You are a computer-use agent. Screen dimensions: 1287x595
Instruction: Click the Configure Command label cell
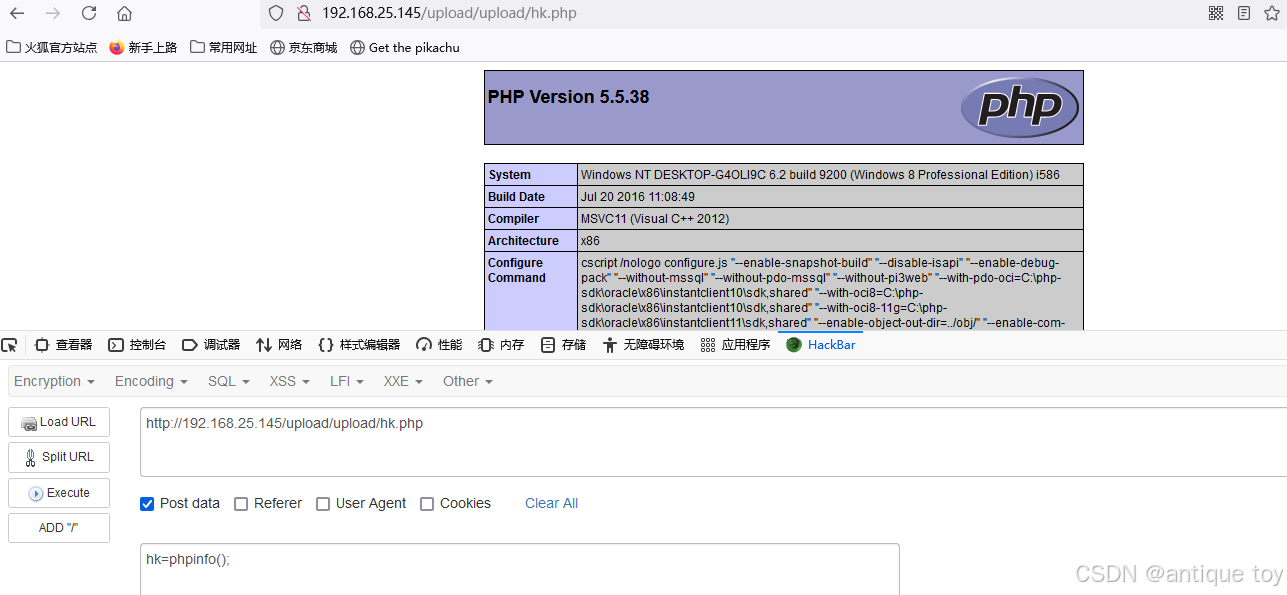click(x=531, y=292)
